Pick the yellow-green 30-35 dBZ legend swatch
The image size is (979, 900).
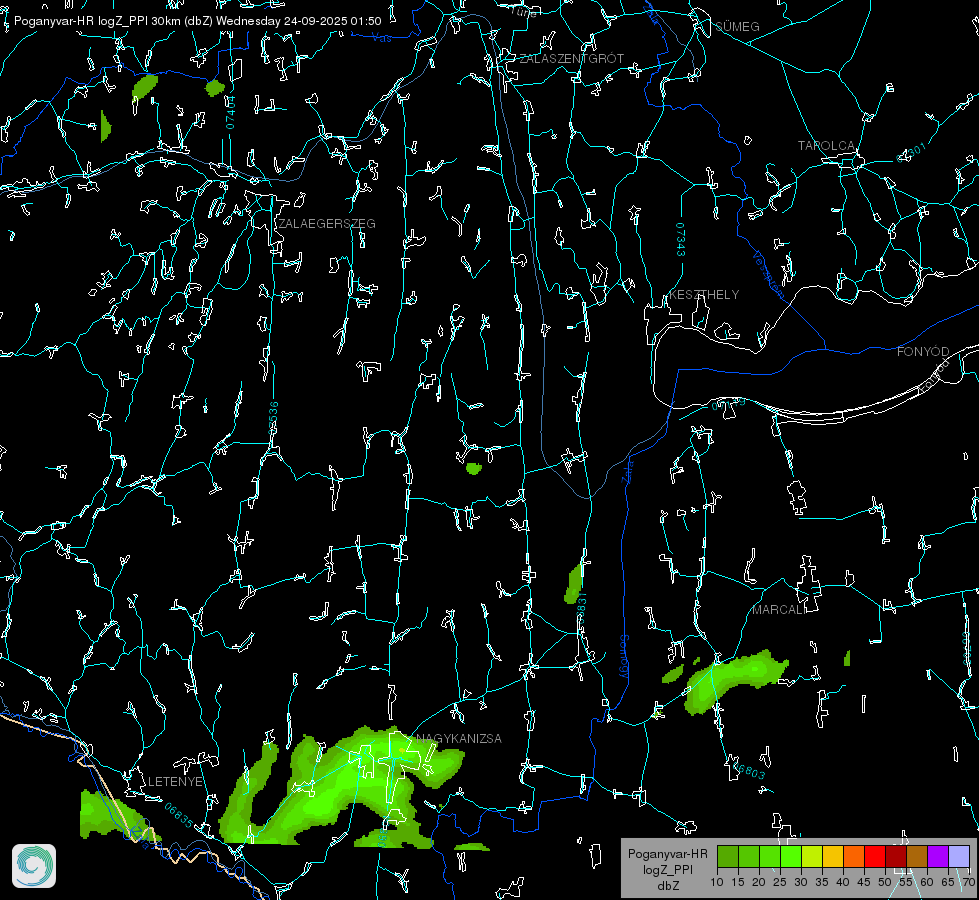(x=812, y=856)
